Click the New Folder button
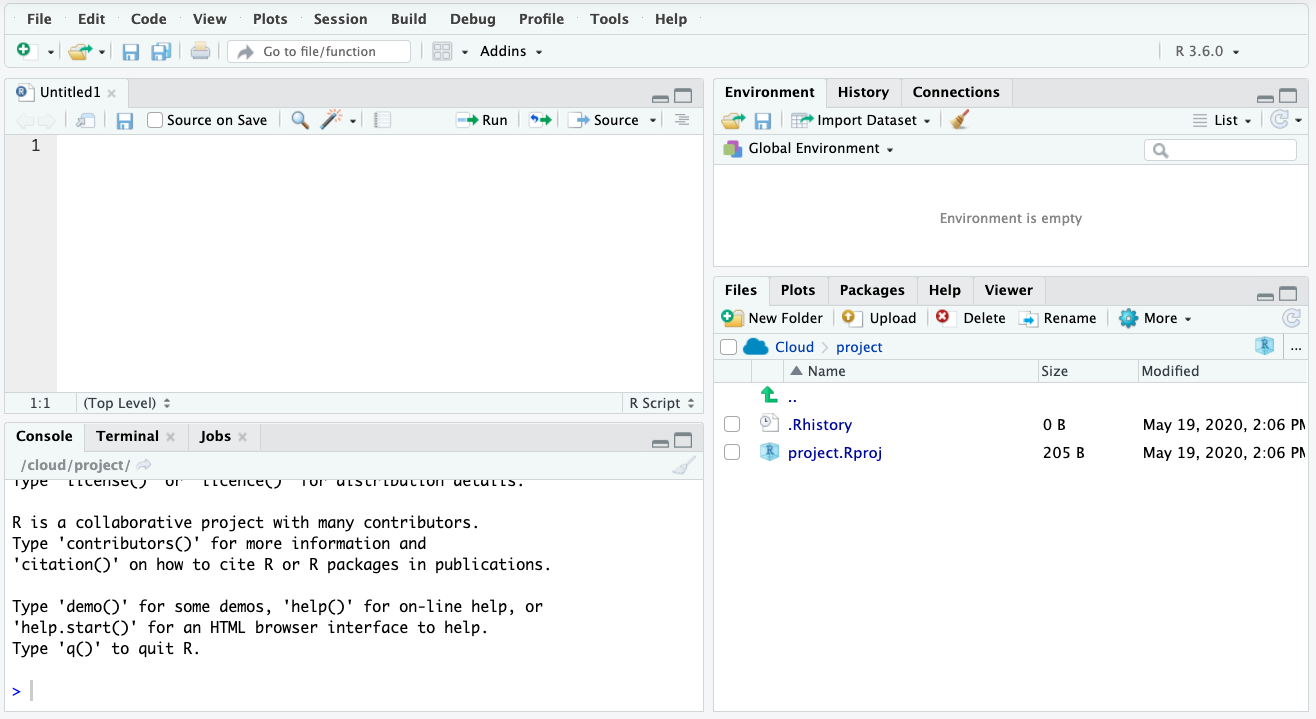 click(x=773, y=318)
